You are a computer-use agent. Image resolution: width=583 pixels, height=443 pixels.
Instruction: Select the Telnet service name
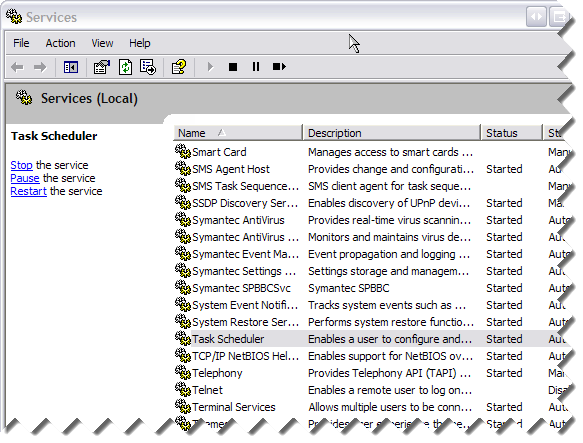point(207,390)
